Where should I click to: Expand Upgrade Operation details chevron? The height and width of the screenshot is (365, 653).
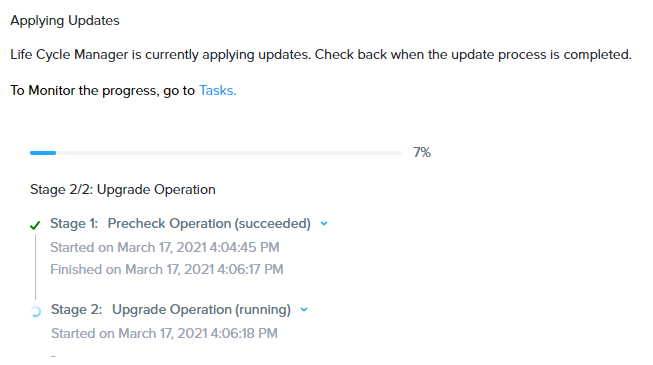pos(304,310)
